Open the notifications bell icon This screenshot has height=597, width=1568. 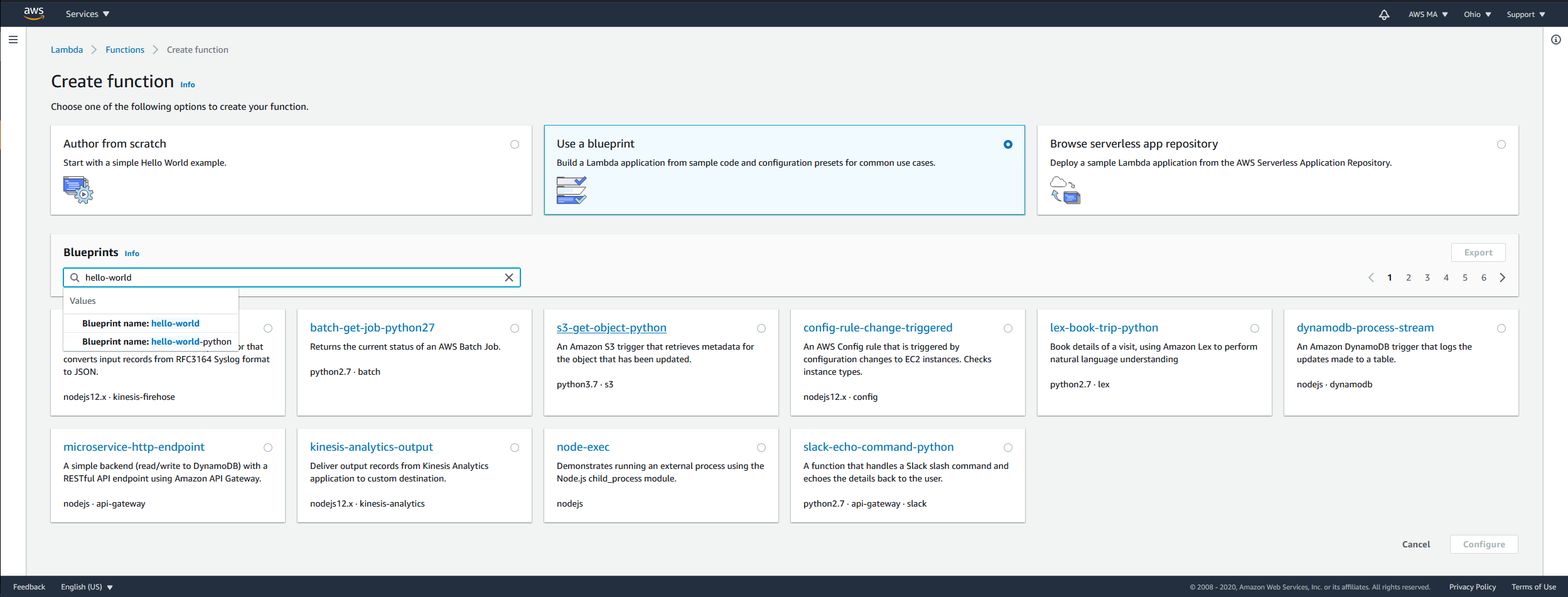click(1384, 14)
